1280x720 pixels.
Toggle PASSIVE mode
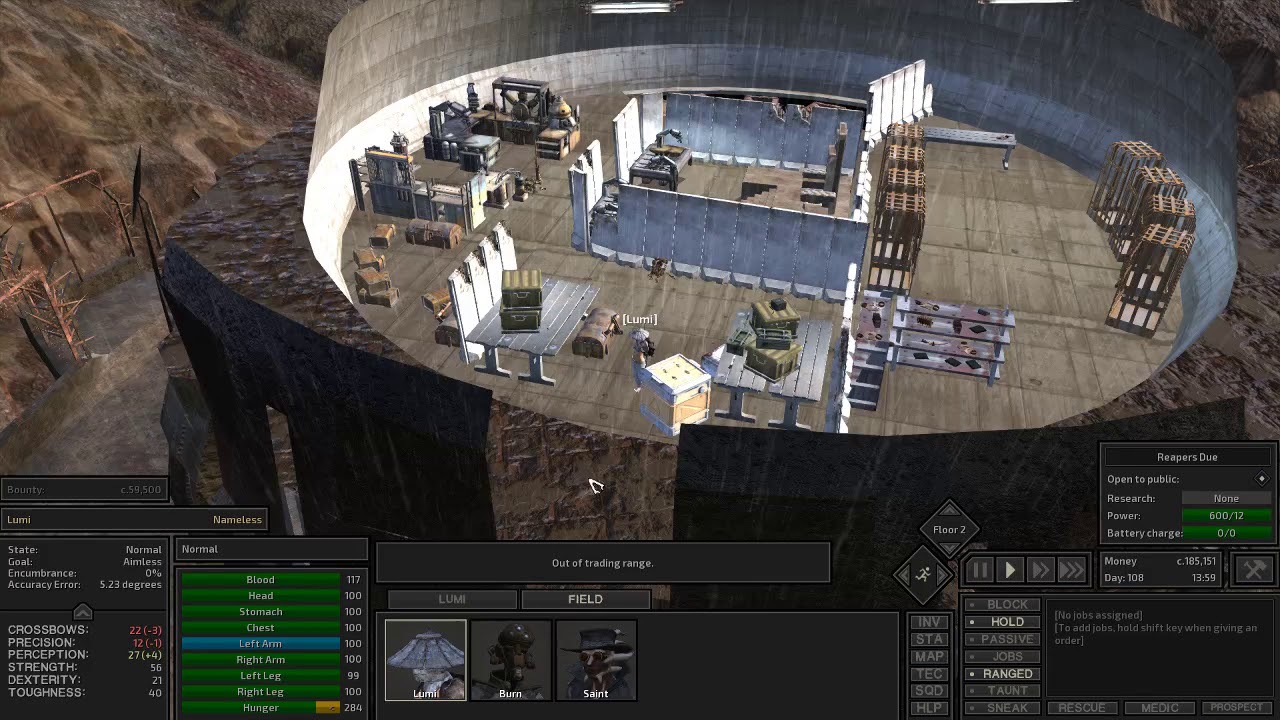pyautogui.click(x=1003, y=639)
